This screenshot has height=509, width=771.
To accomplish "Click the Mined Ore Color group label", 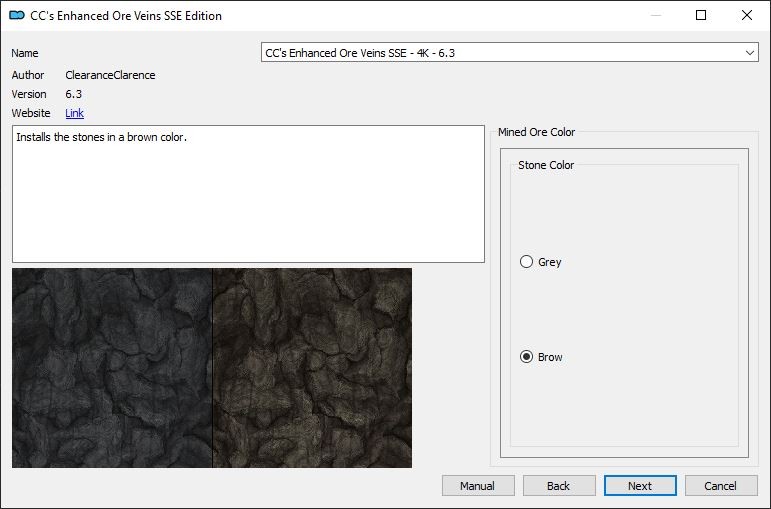I will [536, 132].
